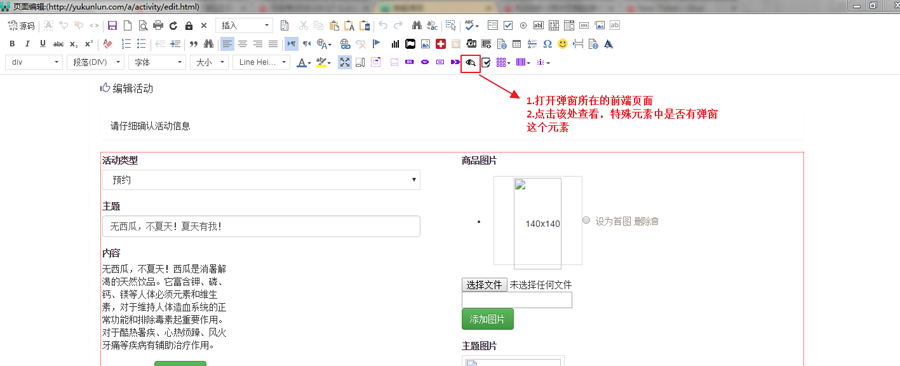Image resolution: width=900 pixels, height=366 pixels.
Task: Toggle the 源码 source view
Action: pos(21,25)
